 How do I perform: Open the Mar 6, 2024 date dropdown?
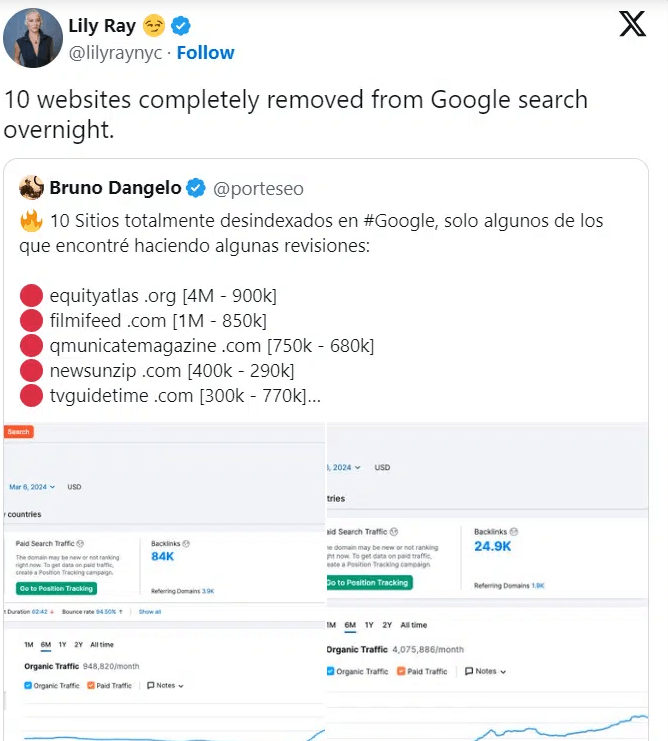34,487
